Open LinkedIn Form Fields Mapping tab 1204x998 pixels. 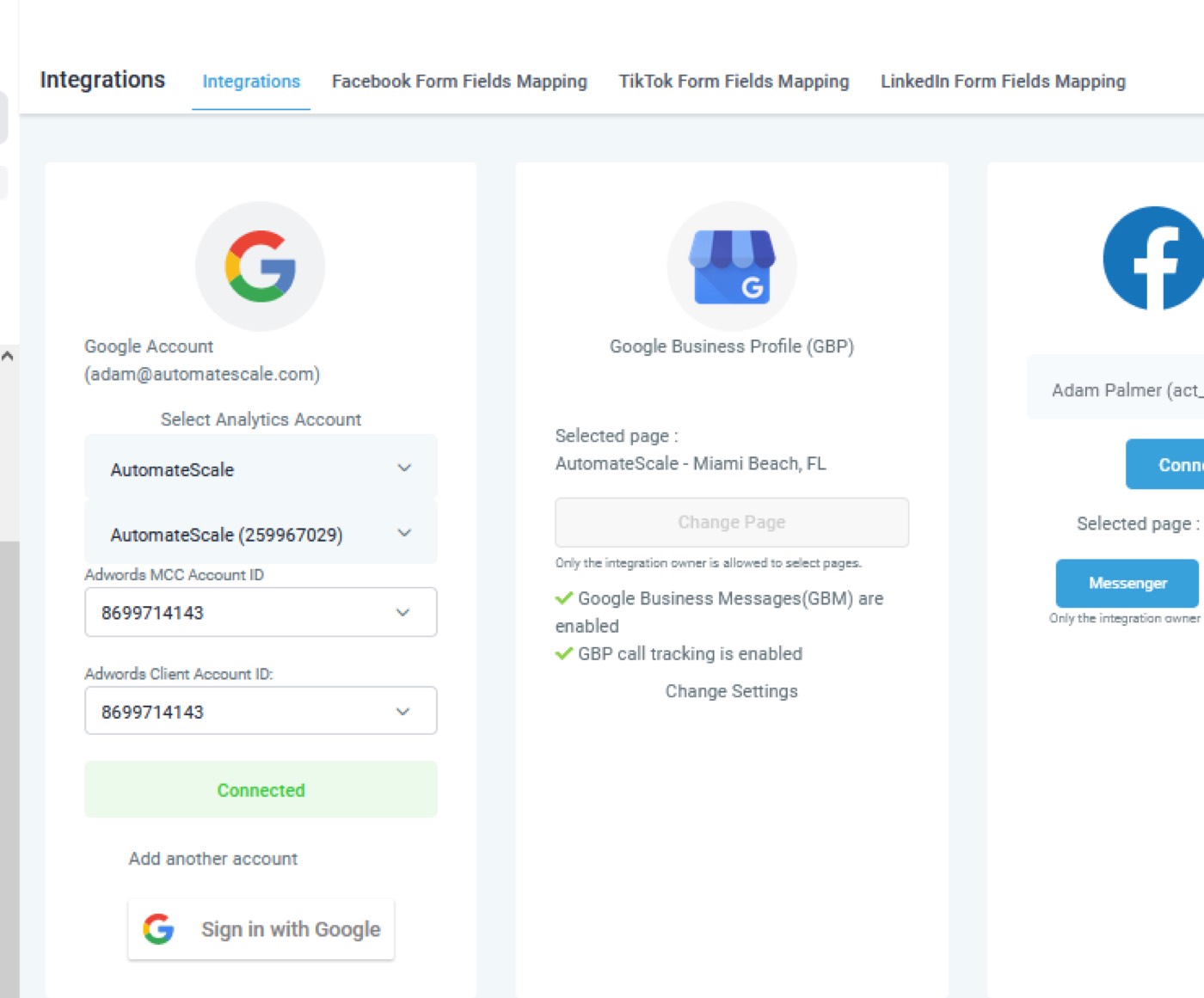[x=1003, y=82]
